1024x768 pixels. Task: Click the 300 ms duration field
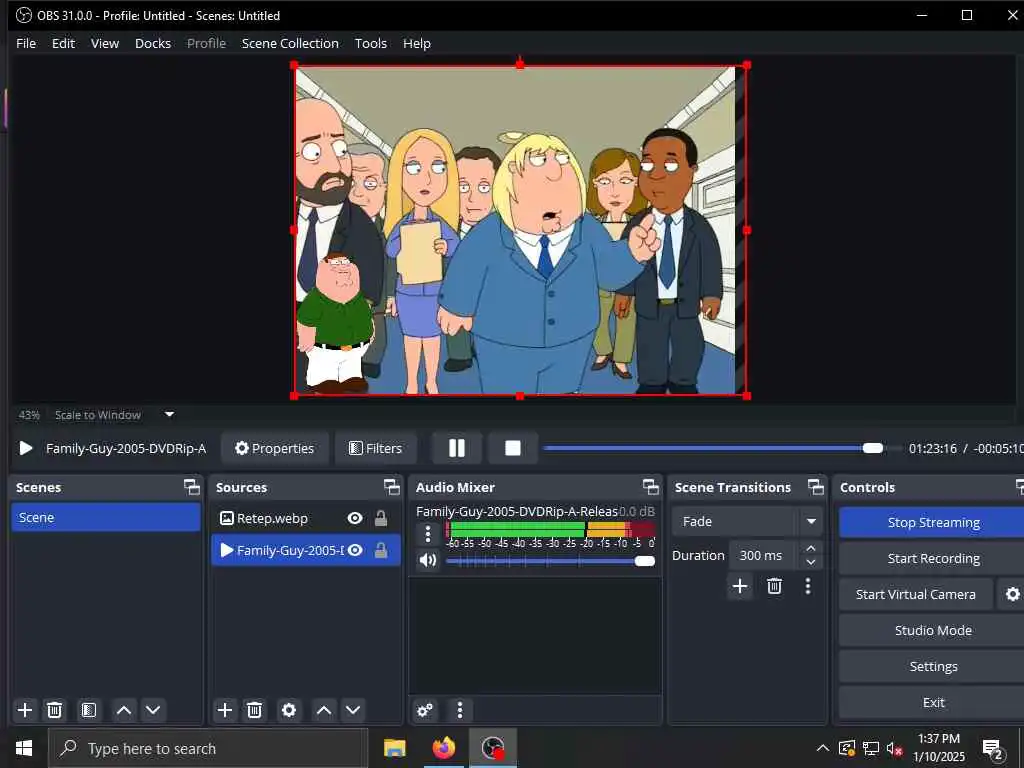point(764,555)
